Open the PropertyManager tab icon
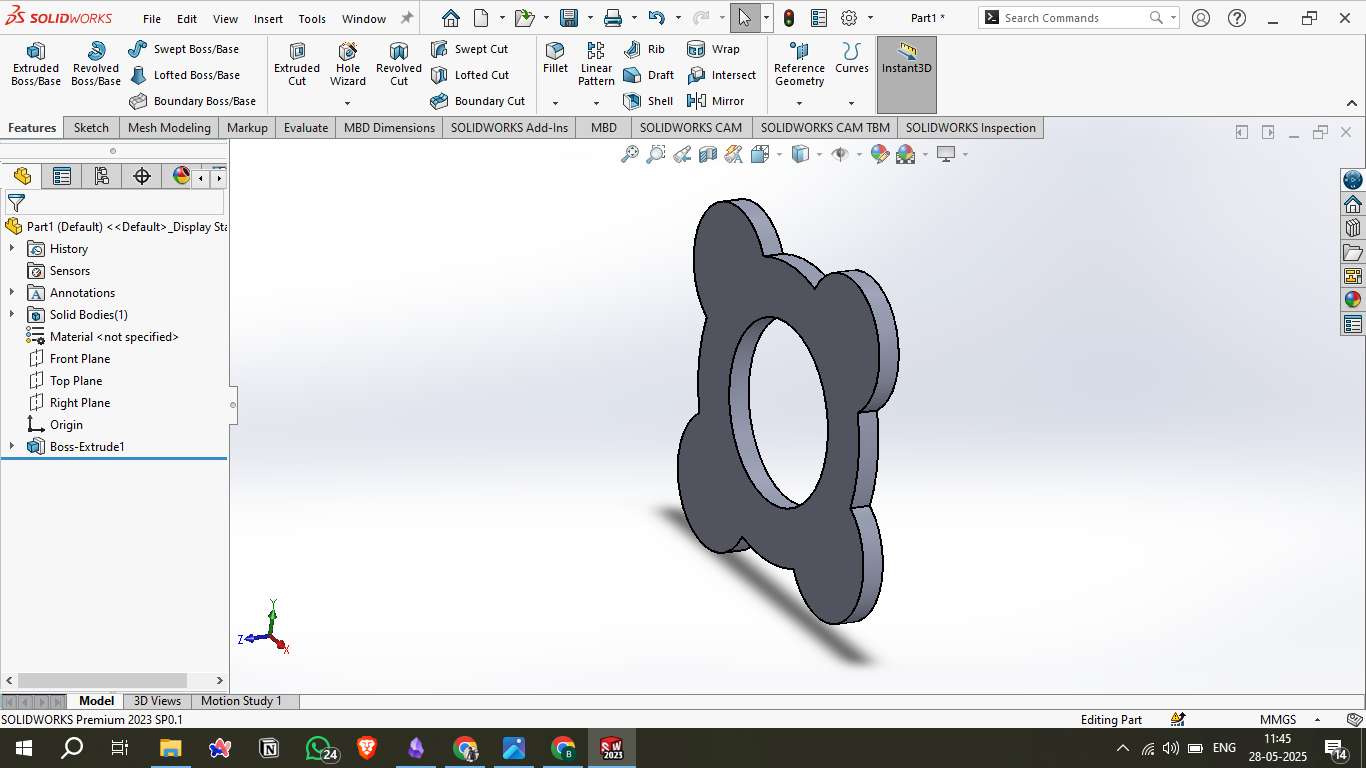The width and height of the screenshot is (1366, 768). point(62,177)
